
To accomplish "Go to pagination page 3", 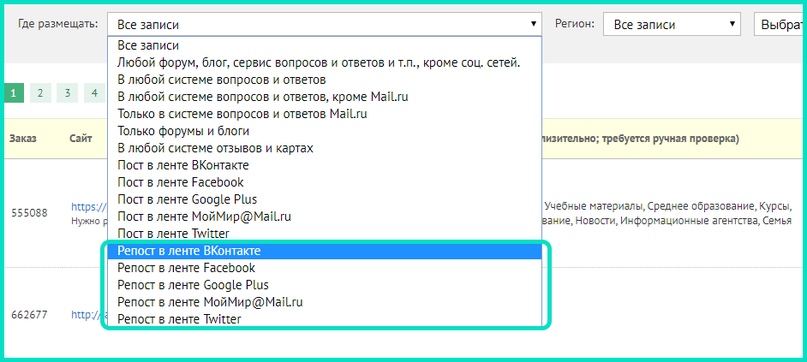I will (x=67, y=93).
